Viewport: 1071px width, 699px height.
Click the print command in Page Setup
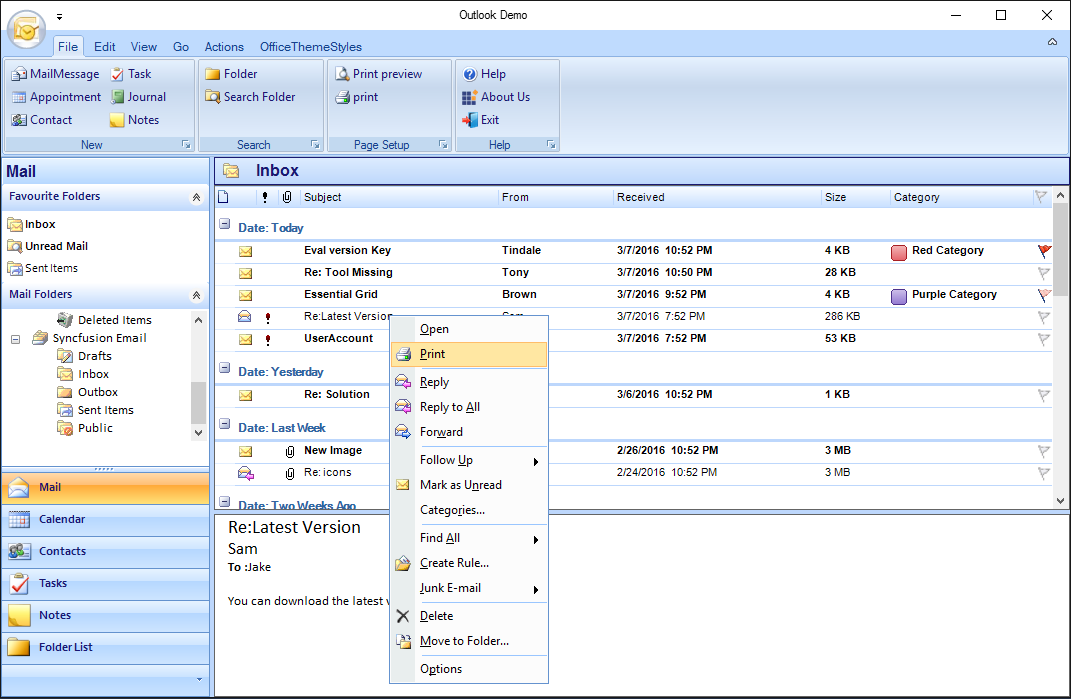pos(357,97)
